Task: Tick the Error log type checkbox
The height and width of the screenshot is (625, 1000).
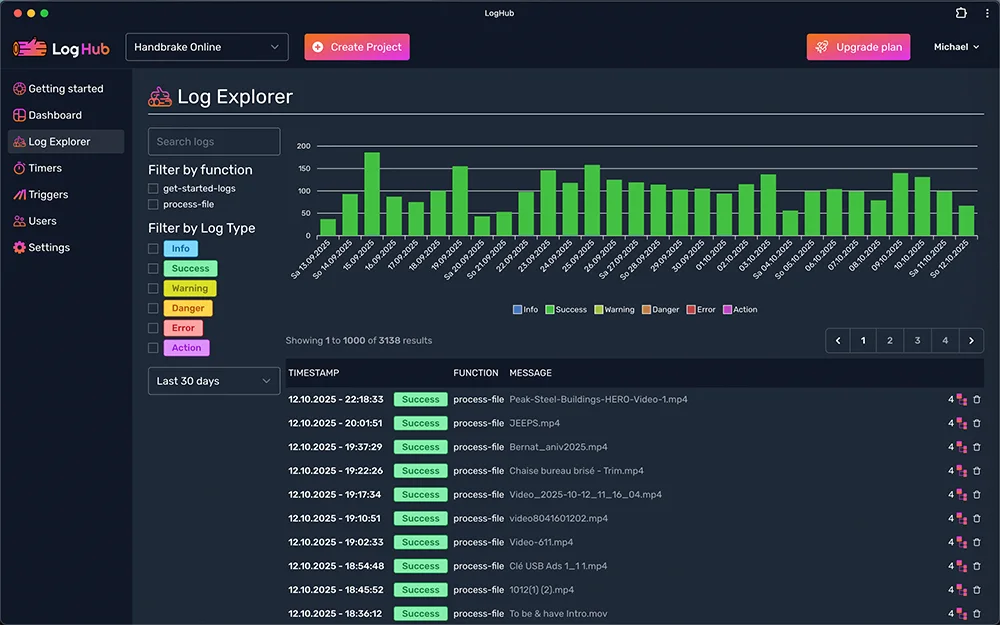Action: tap(153, 328)
